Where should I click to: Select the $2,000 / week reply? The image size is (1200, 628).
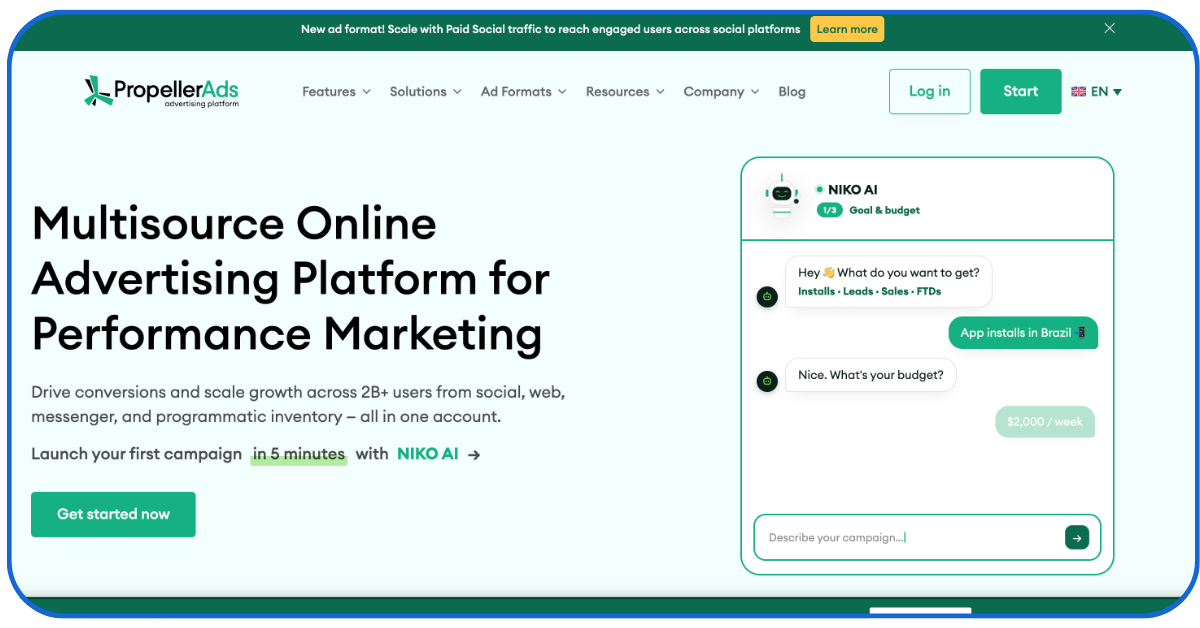click(1045, 422)
